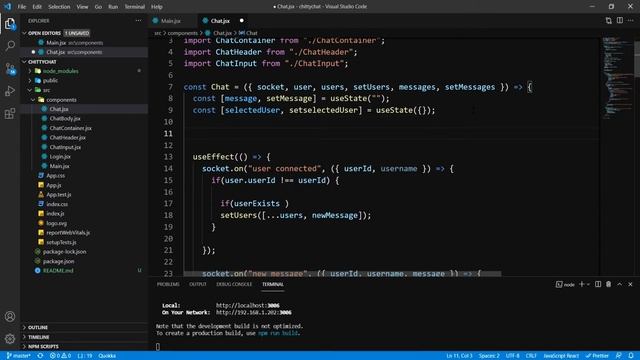This screenshot has width=640, height=360.
Task: Split the editor right
Action: tap(620, 20)
